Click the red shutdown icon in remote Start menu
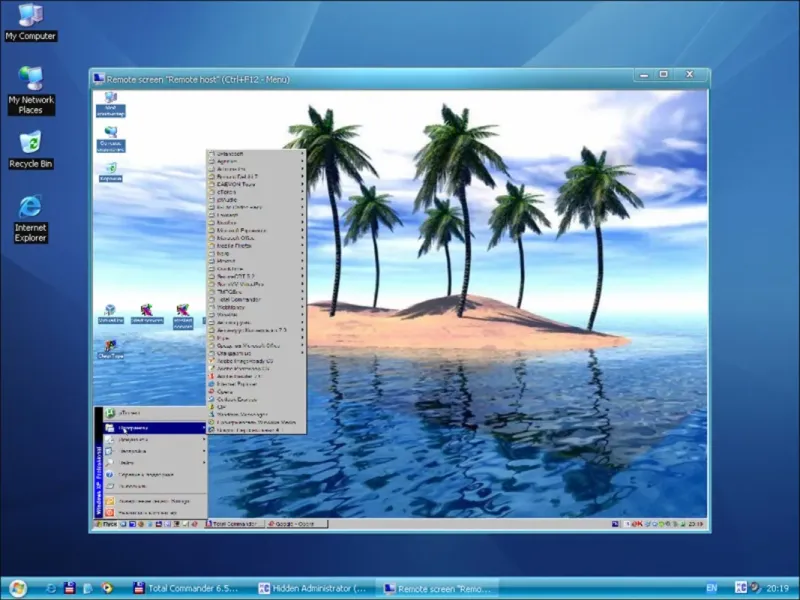Image resolution: width=800 pixels, height=600 pixels. [110, 512]
